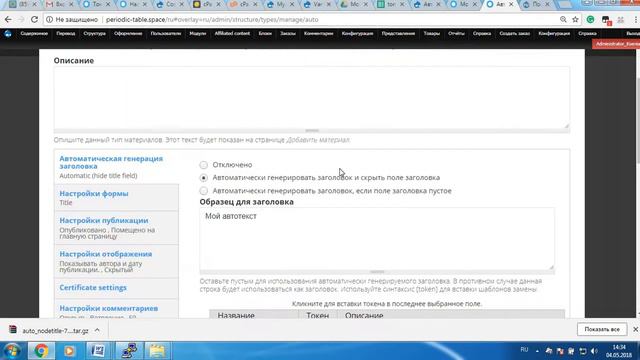This screenshot has height=360, width=640.
Task: Open 'Комментарии' in the admin menu
Action: (x=318, y=33)
